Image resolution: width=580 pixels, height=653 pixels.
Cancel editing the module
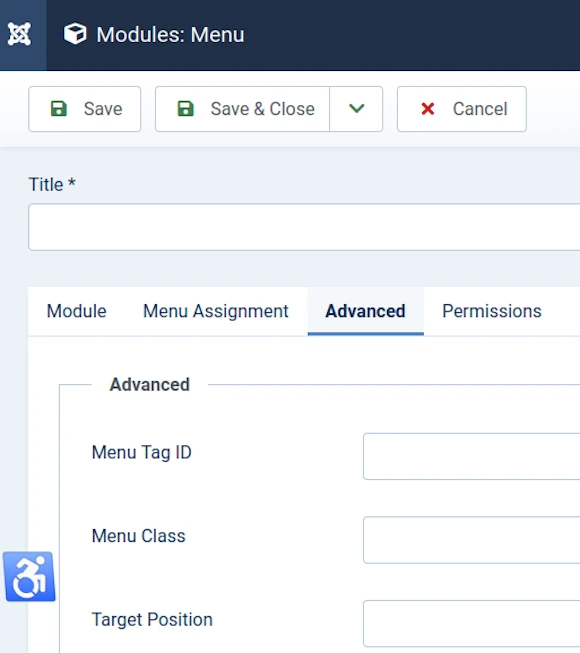click(x=462, y=109)
